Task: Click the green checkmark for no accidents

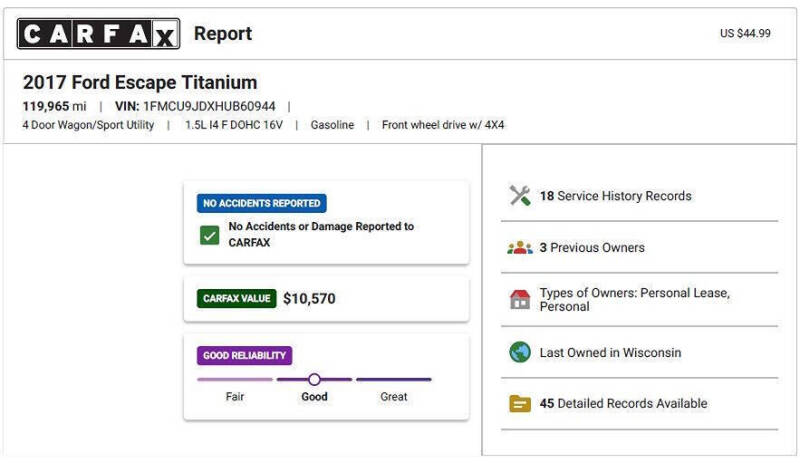Action: [x=209, y=235]
